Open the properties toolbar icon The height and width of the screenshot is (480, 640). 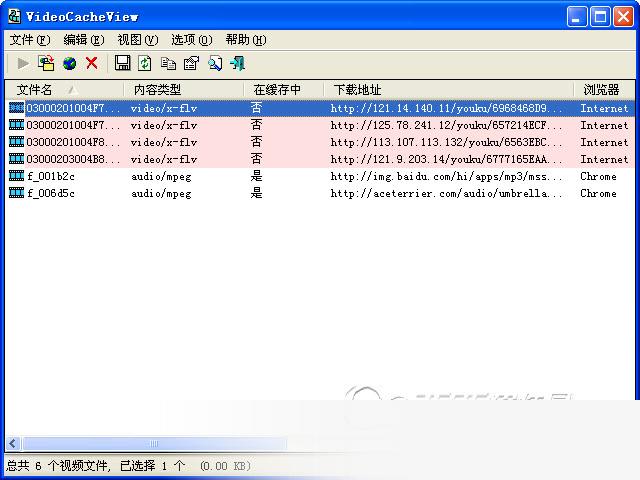(191, 63)
